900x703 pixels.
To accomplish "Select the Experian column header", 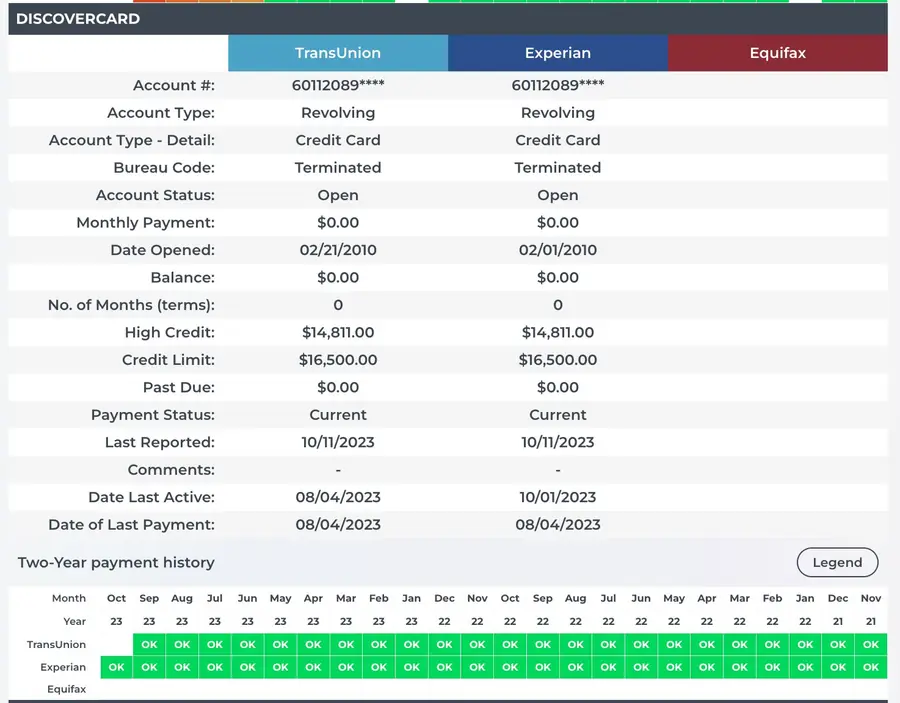I will (x=558, y=53).
